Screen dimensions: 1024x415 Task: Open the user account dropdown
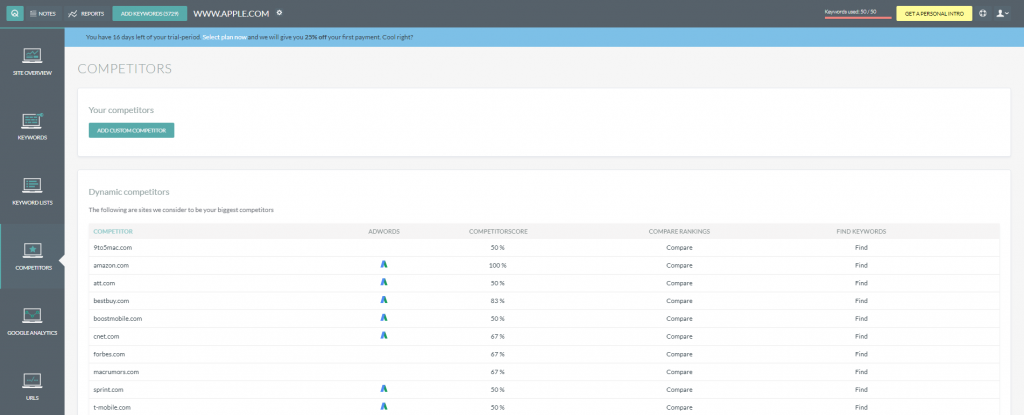point(1002,14)
